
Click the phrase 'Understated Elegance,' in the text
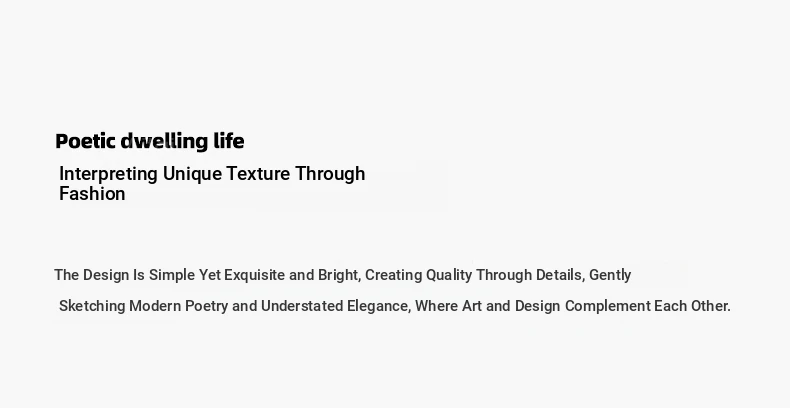pyautogui.click(x=336, y=306)
